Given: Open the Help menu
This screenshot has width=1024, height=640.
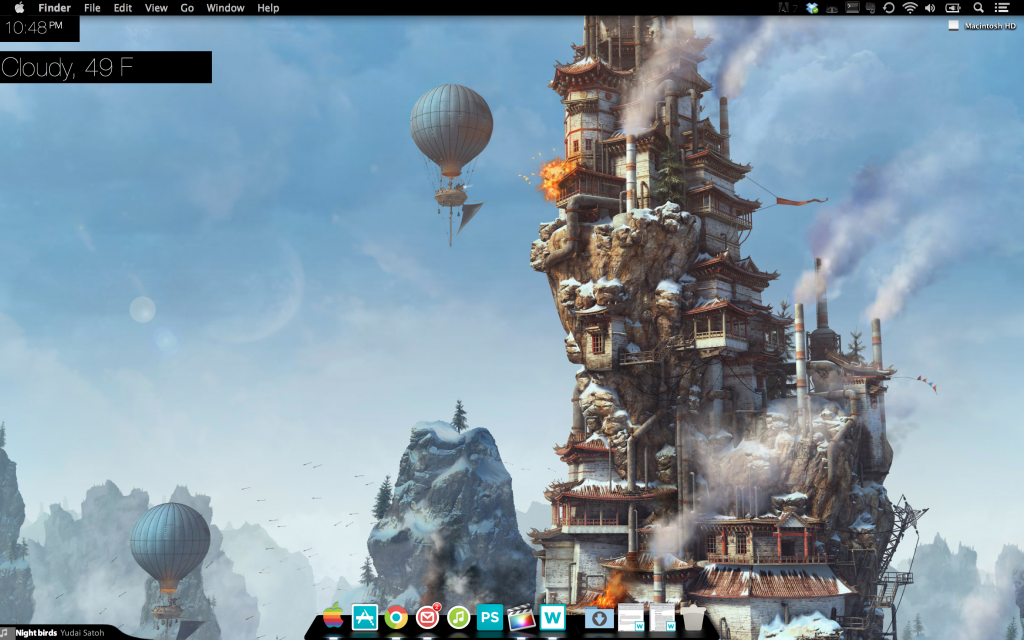Looking at the screenshot, I should click(x=268, y=8).
